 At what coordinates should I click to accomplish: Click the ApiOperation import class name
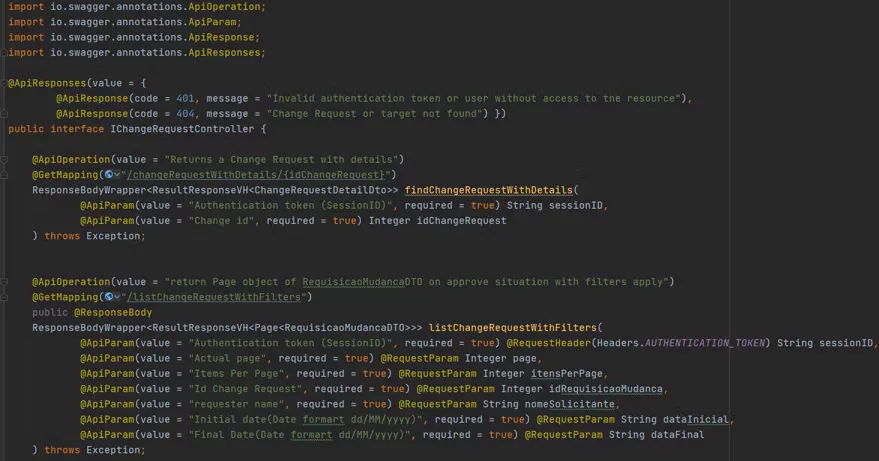pos(224,7)
